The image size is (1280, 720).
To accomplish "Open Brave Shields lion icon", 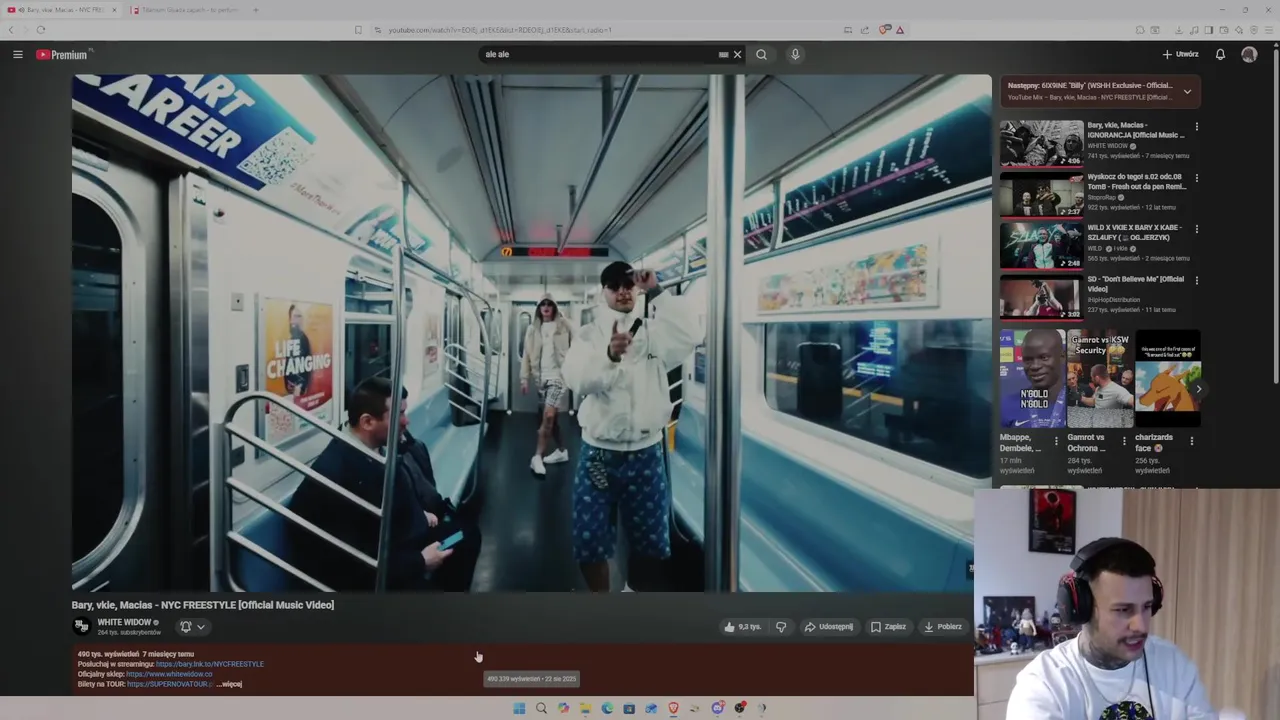I will [x=884, y=30].
